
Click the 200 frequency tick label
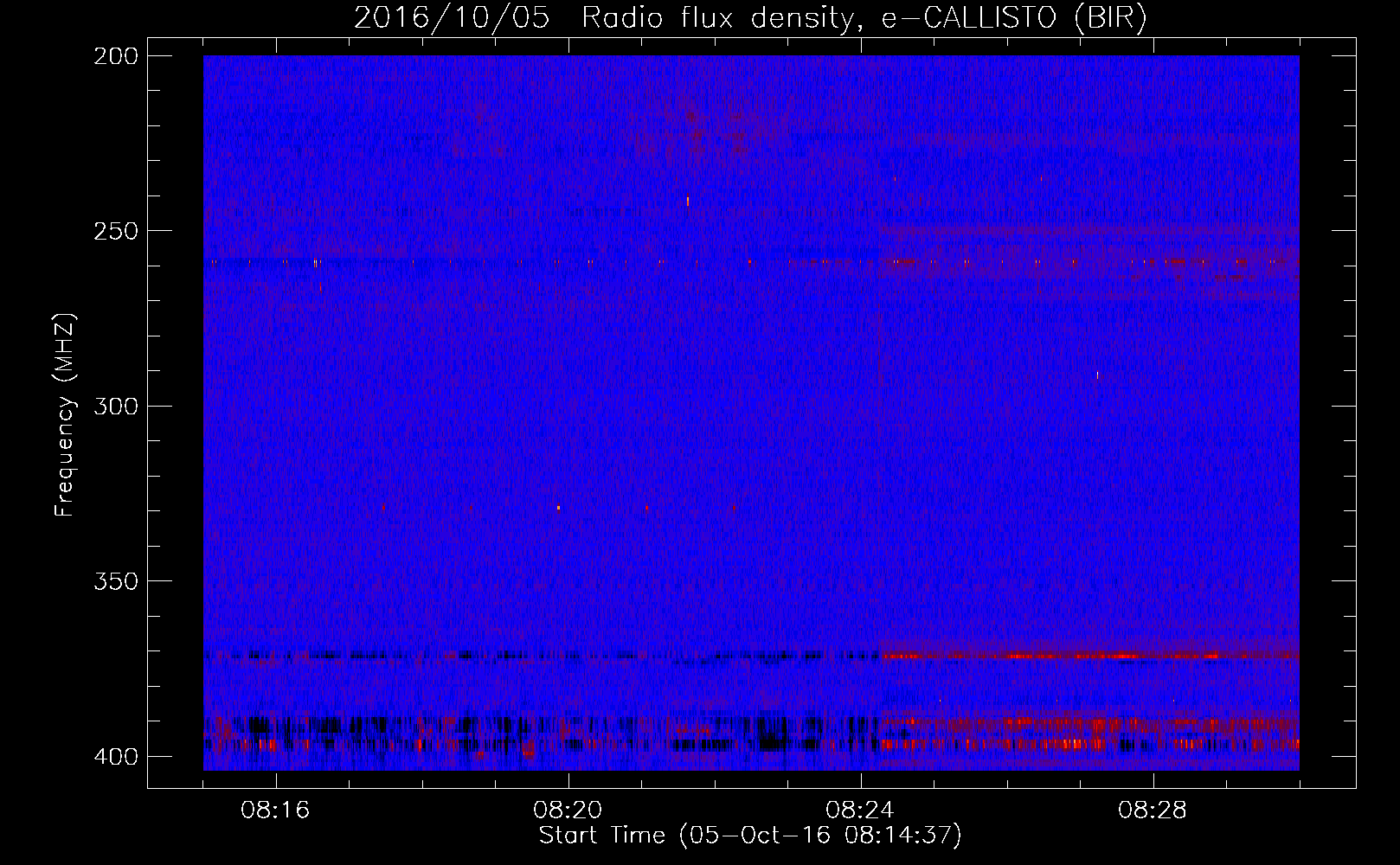[x=116, y=56]
